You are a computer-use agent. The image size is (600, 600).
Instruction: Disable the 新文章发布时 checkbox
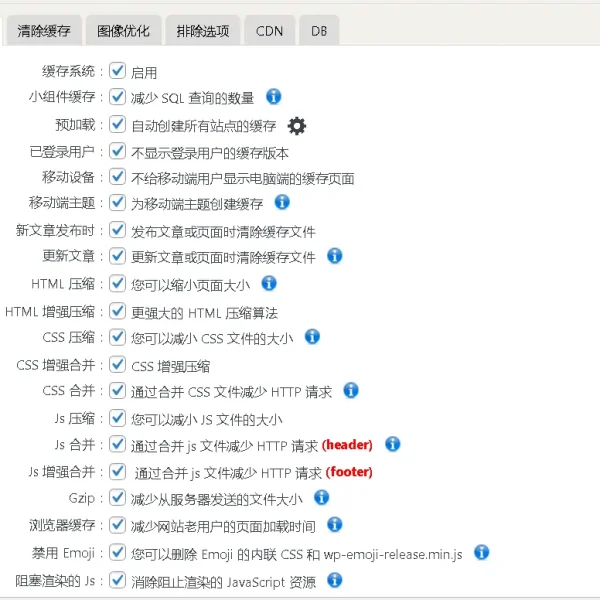pyautogui.click(x=117, y=230)
